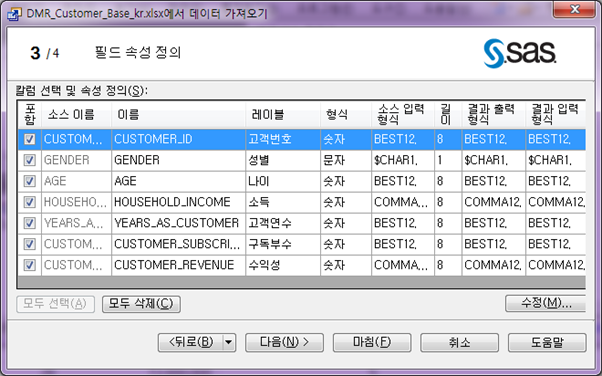Viewport: 602px width, 376px height.
Task: Click the YEARS_A... source name cell
Action: coord(76,223)
